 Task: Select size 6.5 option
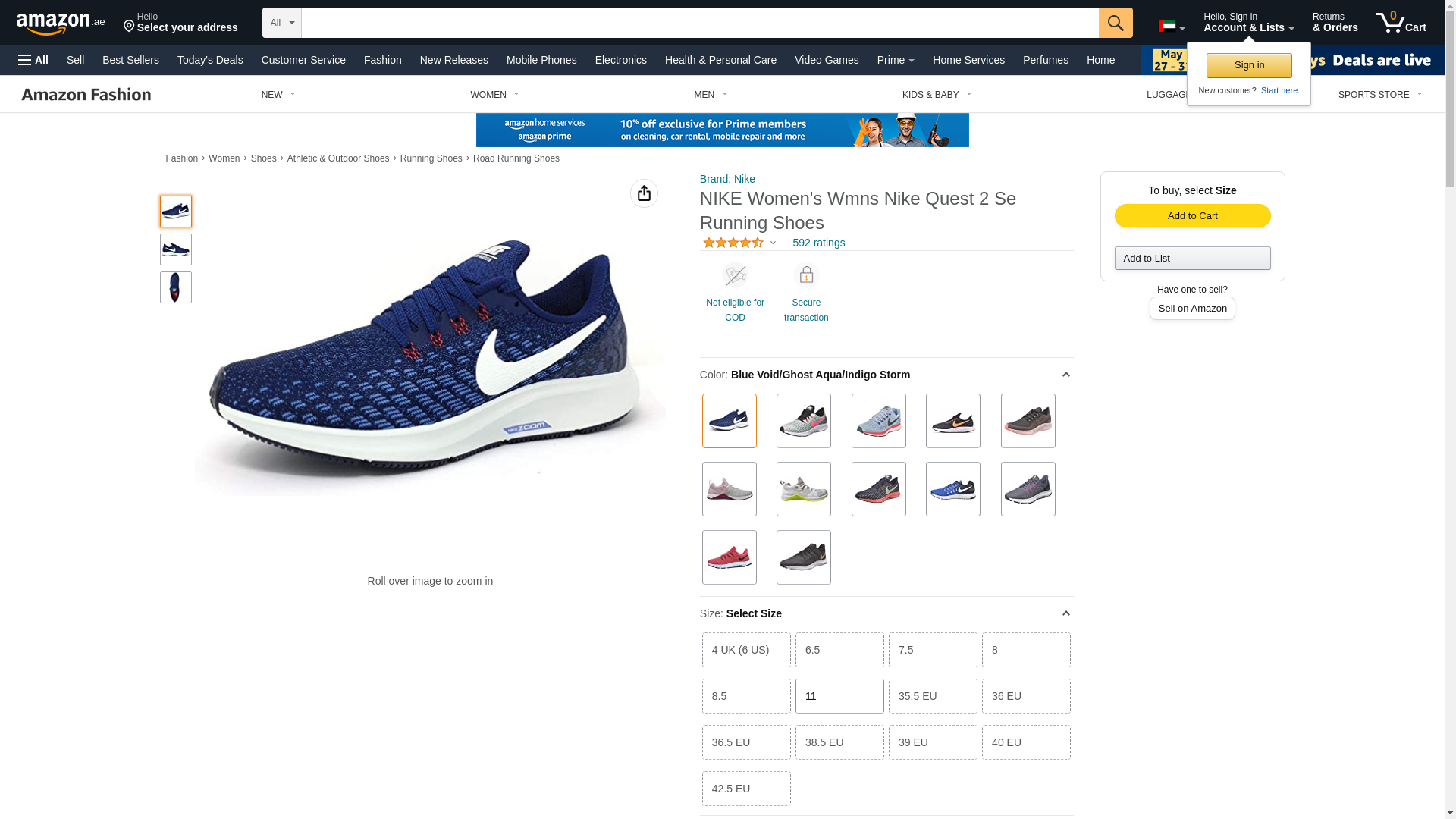click(x=839, y=650)
